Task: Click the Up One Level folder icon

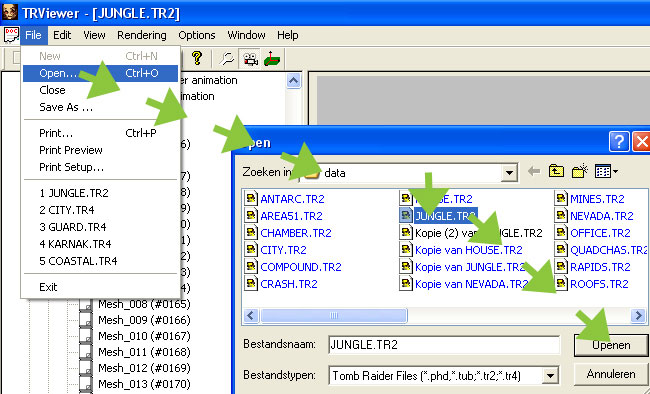Action: 556,171
